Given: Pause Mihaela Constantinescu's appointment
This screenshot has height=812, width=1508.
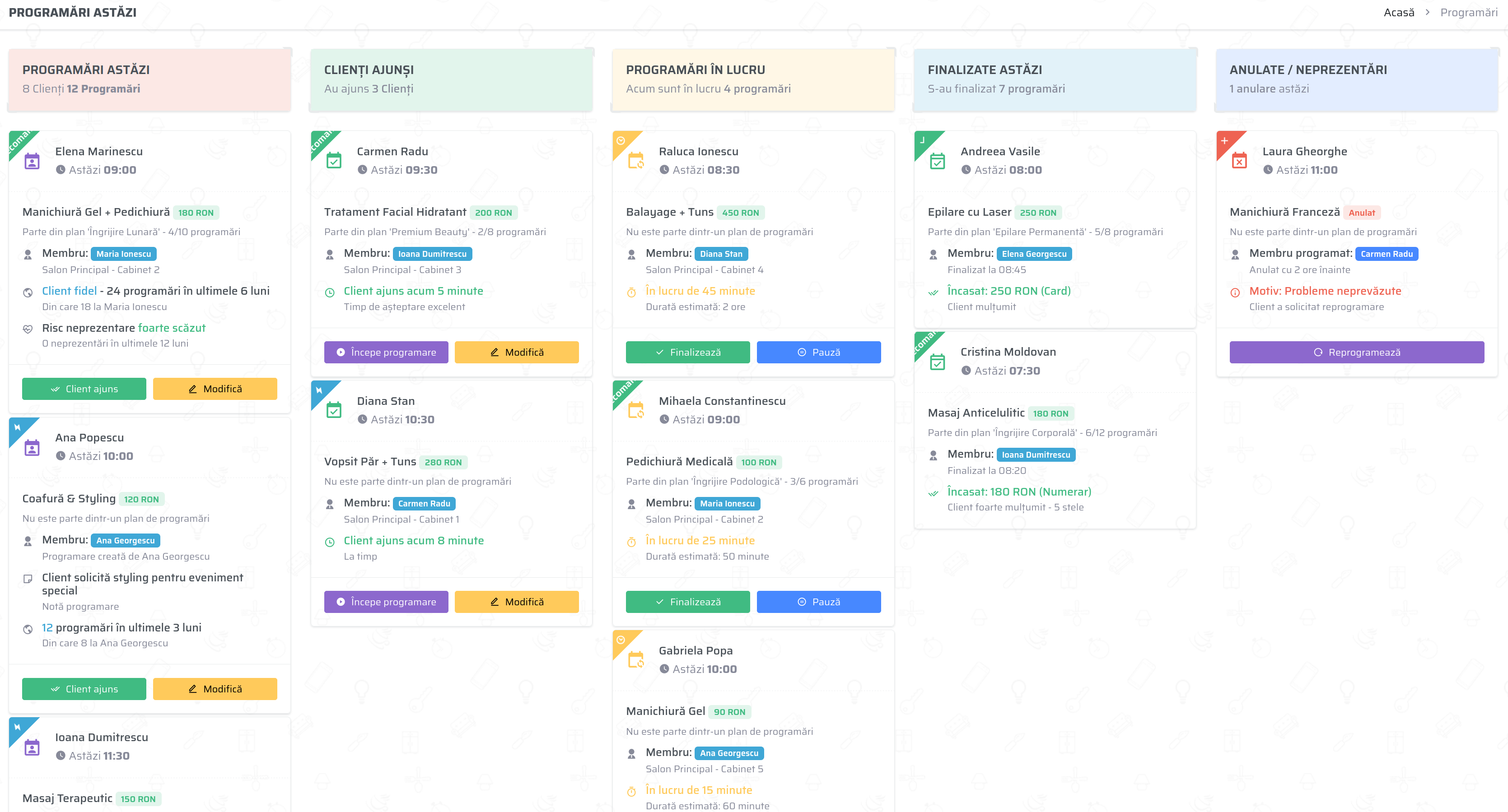Looking at the screenshot, I should coord(818,602).
